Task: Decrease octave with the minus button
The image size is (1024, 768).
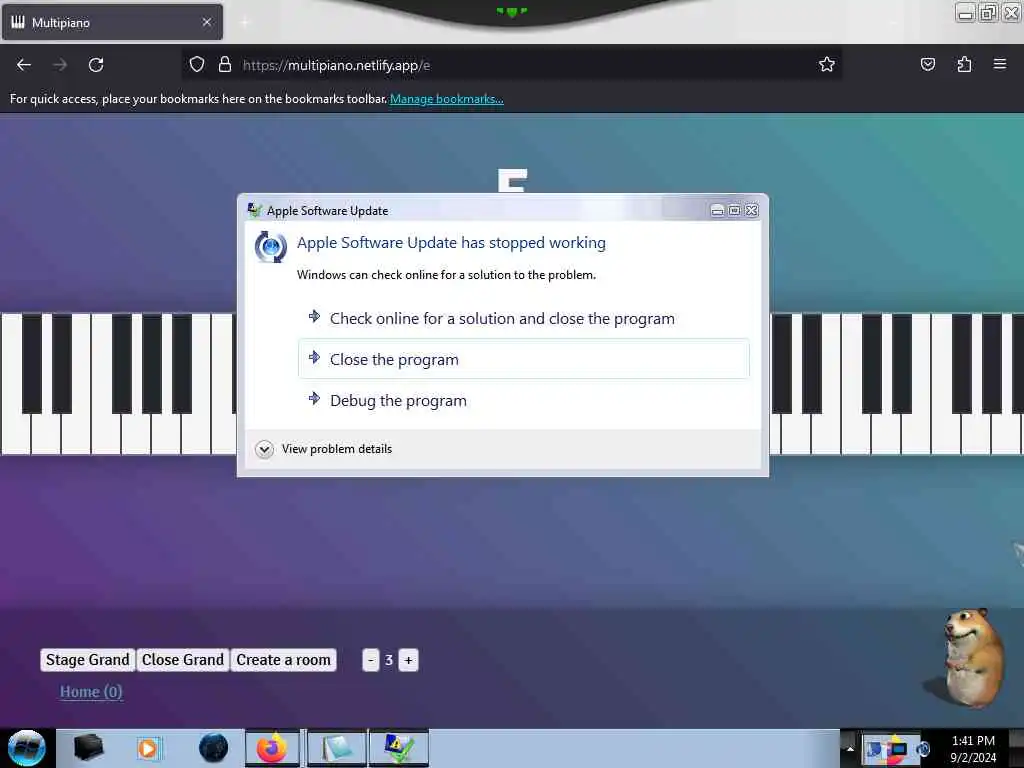Action: [370, 660]
